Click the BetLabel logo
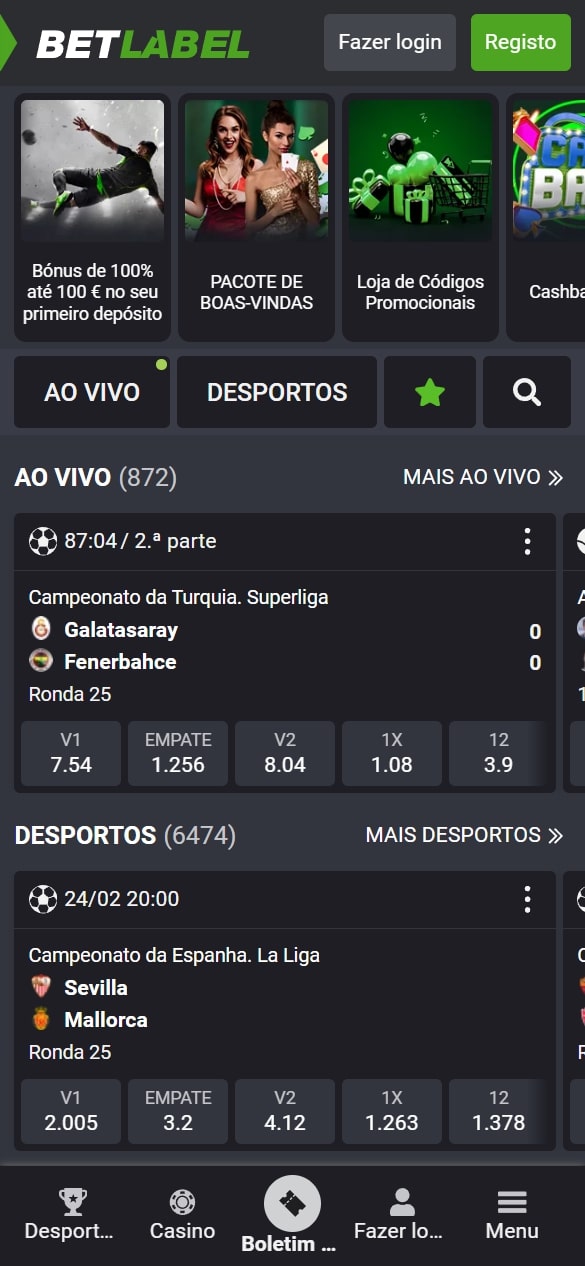The image size is (585, 1266). [x=143, y=43]
